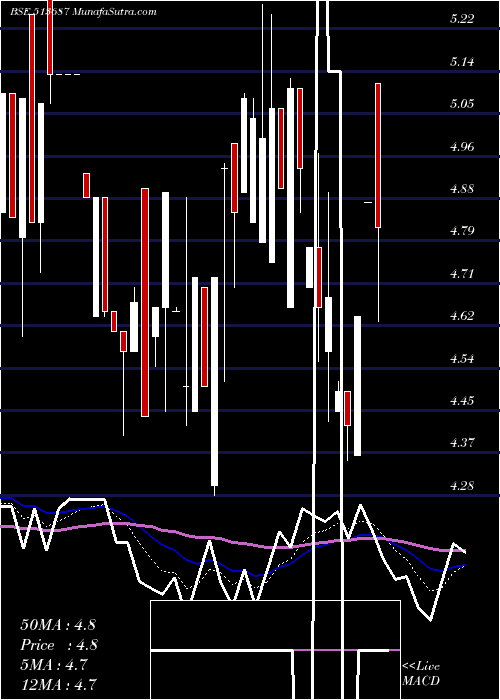Click the 4.62 price axis label
500x700 pixels.
(x=462, y=316)
